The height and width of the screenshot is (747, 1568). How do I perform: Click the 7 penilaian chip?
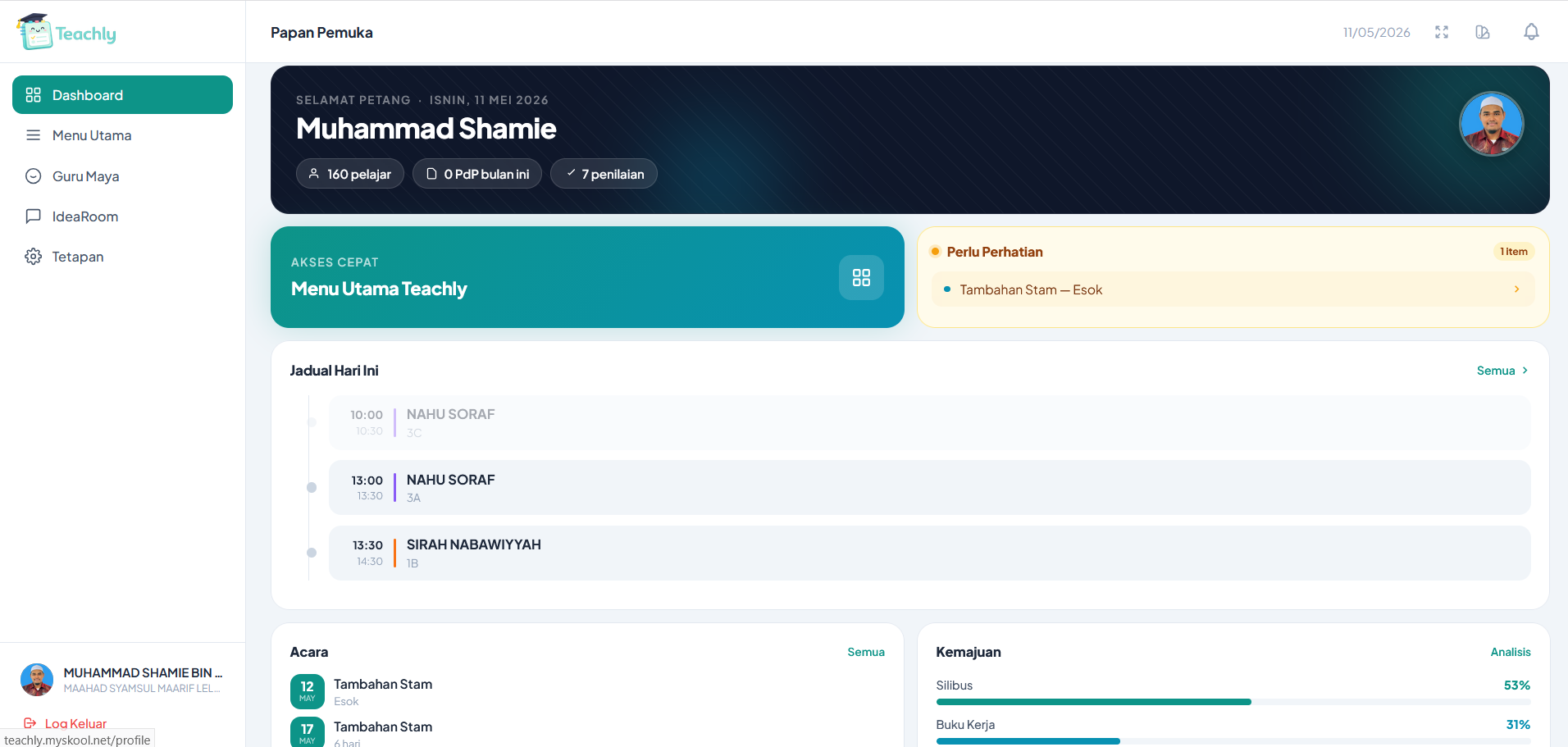(604, 174)
